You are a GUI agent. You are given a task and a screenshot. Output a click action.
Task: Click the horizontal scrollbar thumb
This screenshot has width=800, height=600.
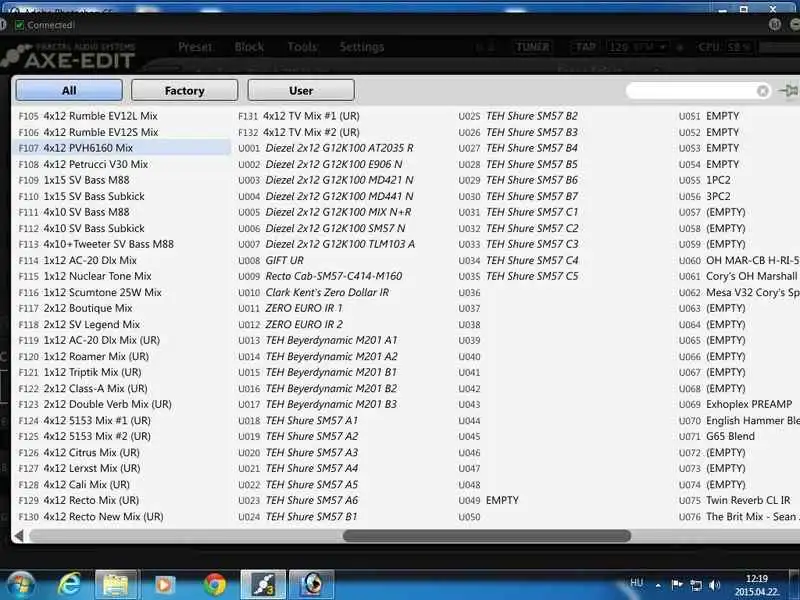pyautogui.click(x=487, y=536)
